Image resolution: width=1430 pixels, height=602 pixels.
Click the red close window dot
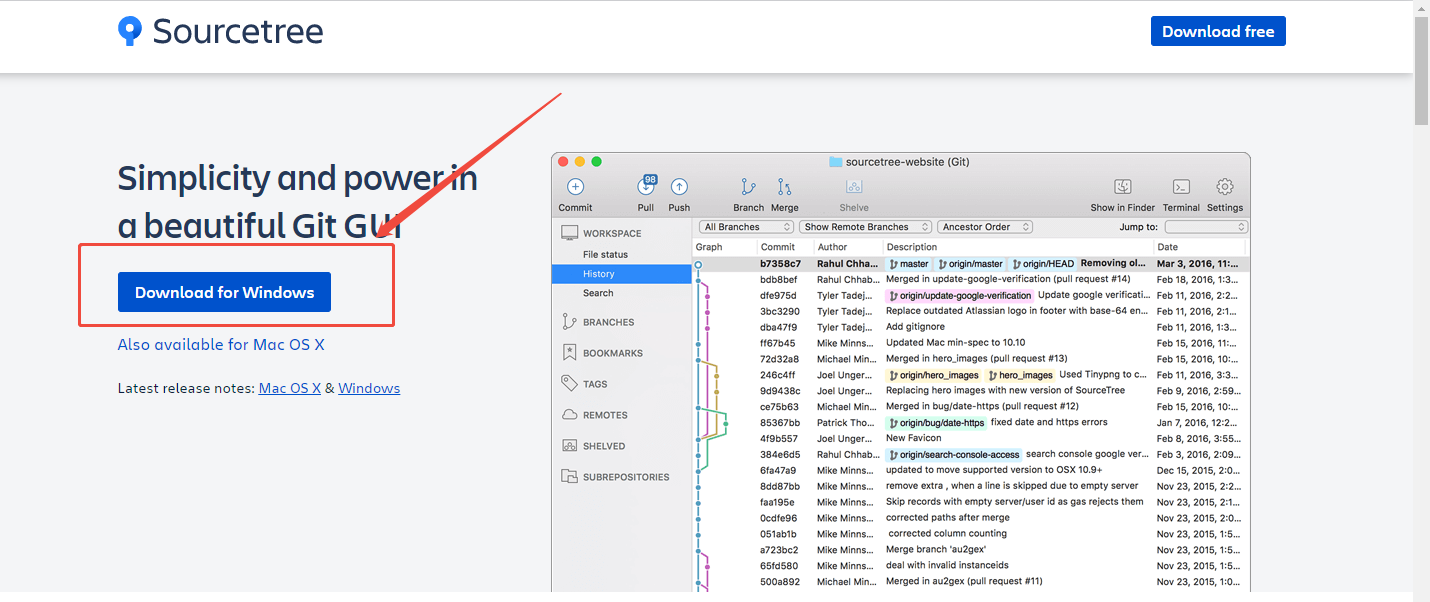click(563, 161)
